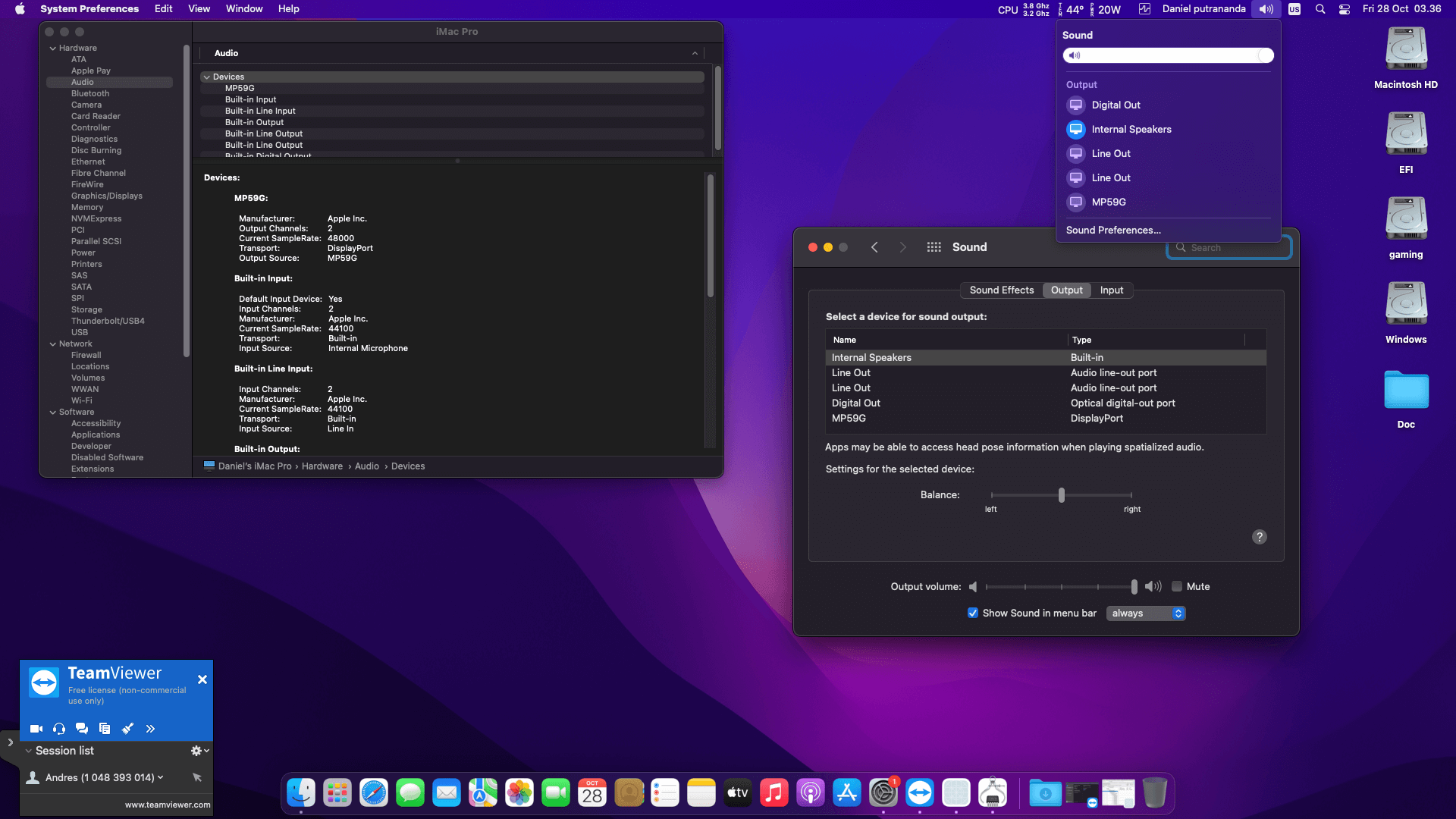Expand the TeamViewer side panel arrow
The width and height of the screenshot is (1456, 819).
[x=10, y=742]
